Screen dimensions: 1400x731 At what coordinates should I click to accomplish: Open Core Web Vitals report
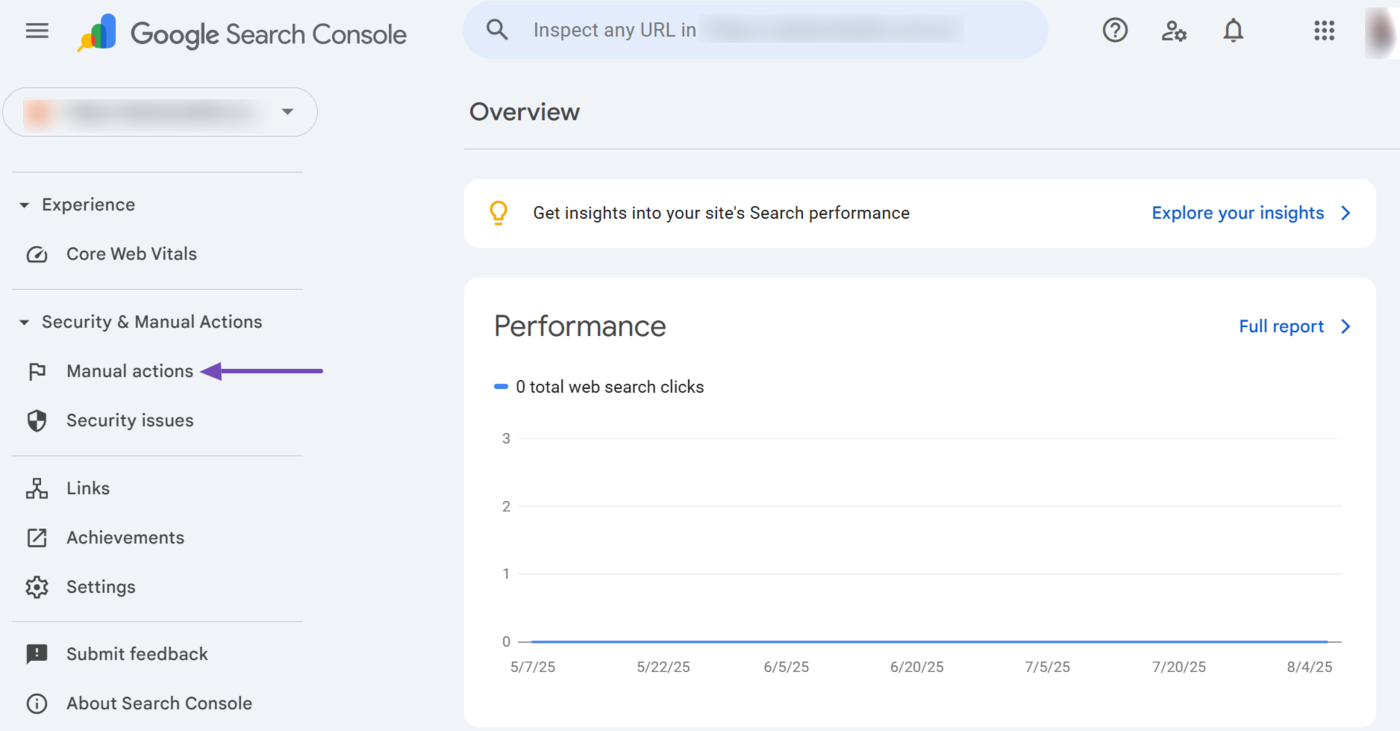(131, 254)
